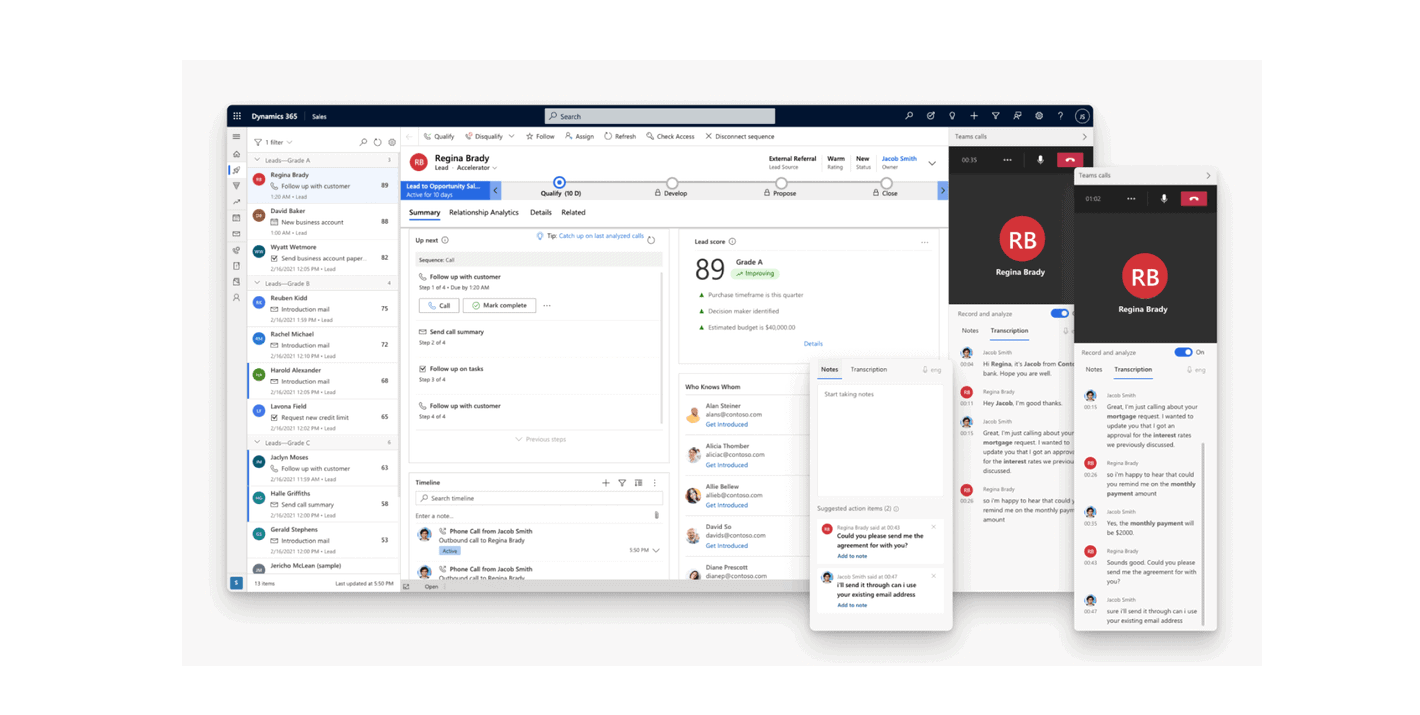
Task: Click the Timeline filter funnel icon
Action: click(622, 483)
